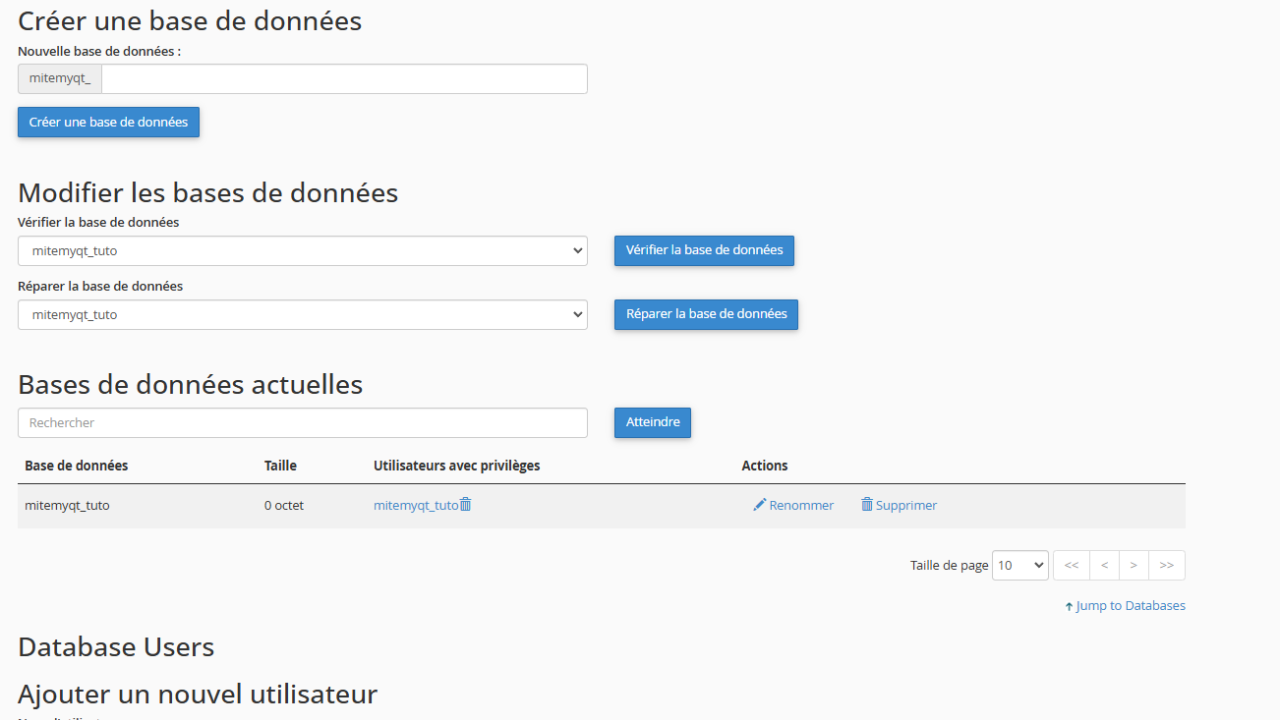
Task: Click the mitemyqt_ prefix label
Action: tap(60, 79)
